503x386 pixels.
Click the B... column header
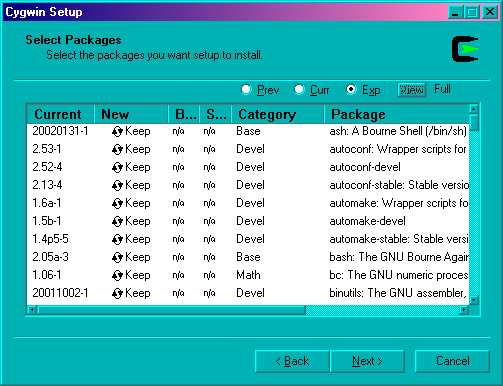click(x=184, y=114)
